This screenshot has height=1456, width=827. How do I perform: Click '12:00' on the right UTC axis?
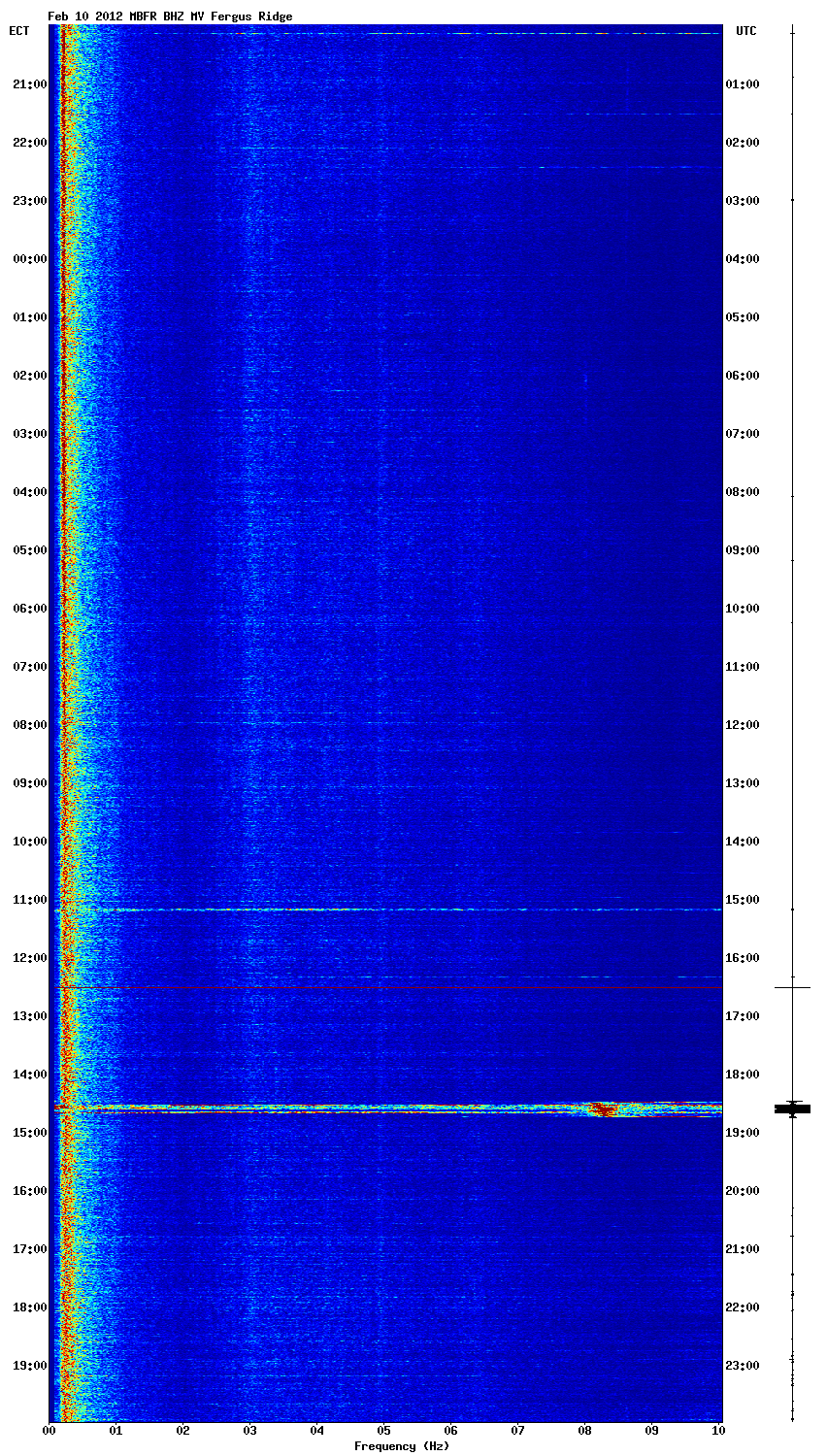click(743, 725)
